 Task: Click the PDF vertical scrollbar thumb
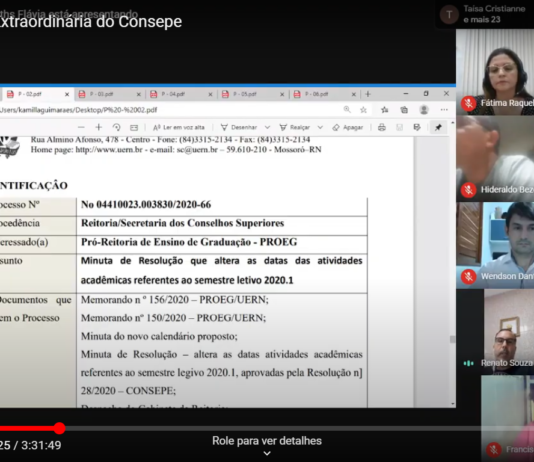452,339
